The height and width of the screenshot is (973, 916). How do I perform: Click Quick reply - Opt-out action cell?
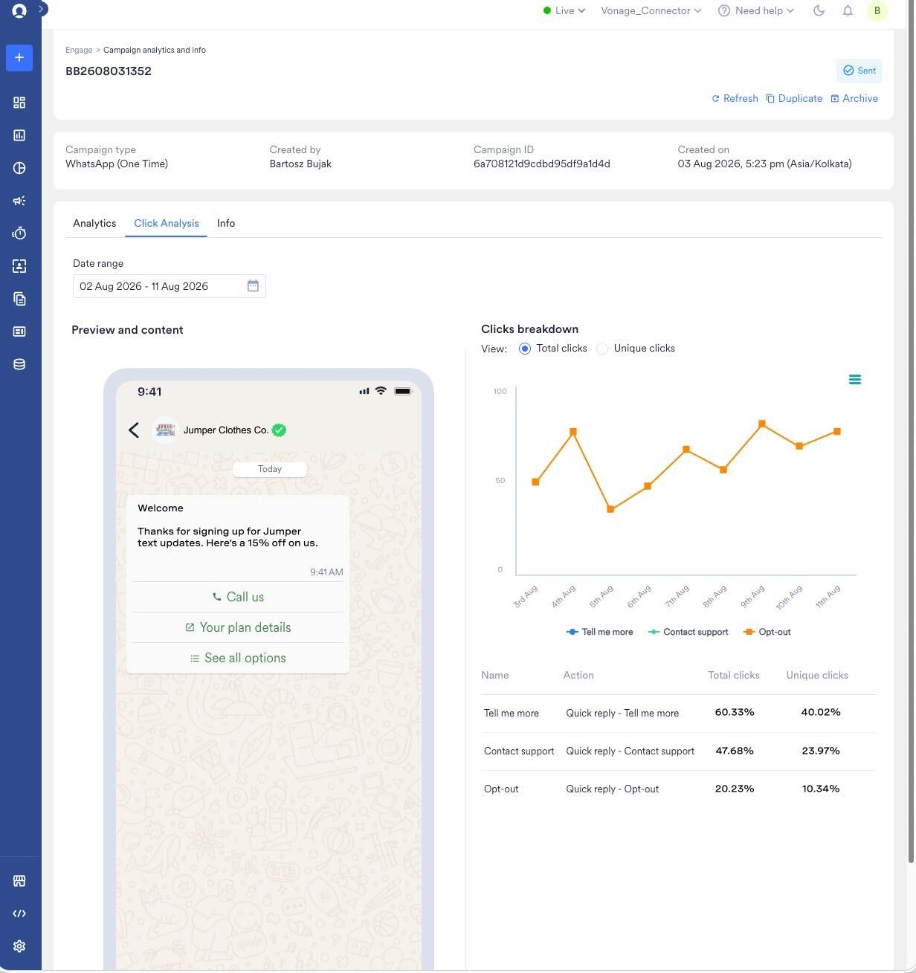click(x=612, y=789)
